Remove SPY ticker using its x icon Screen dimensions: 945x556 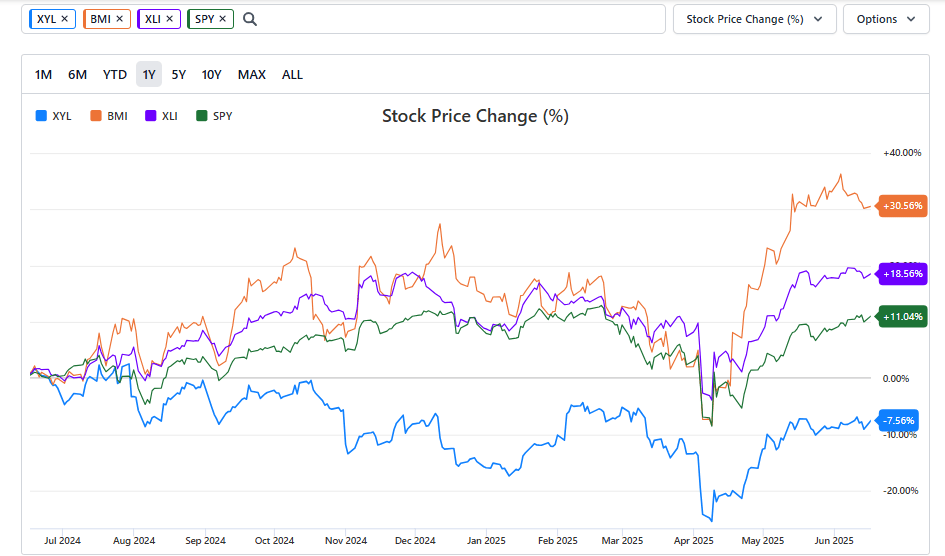[x=224, y=19]
